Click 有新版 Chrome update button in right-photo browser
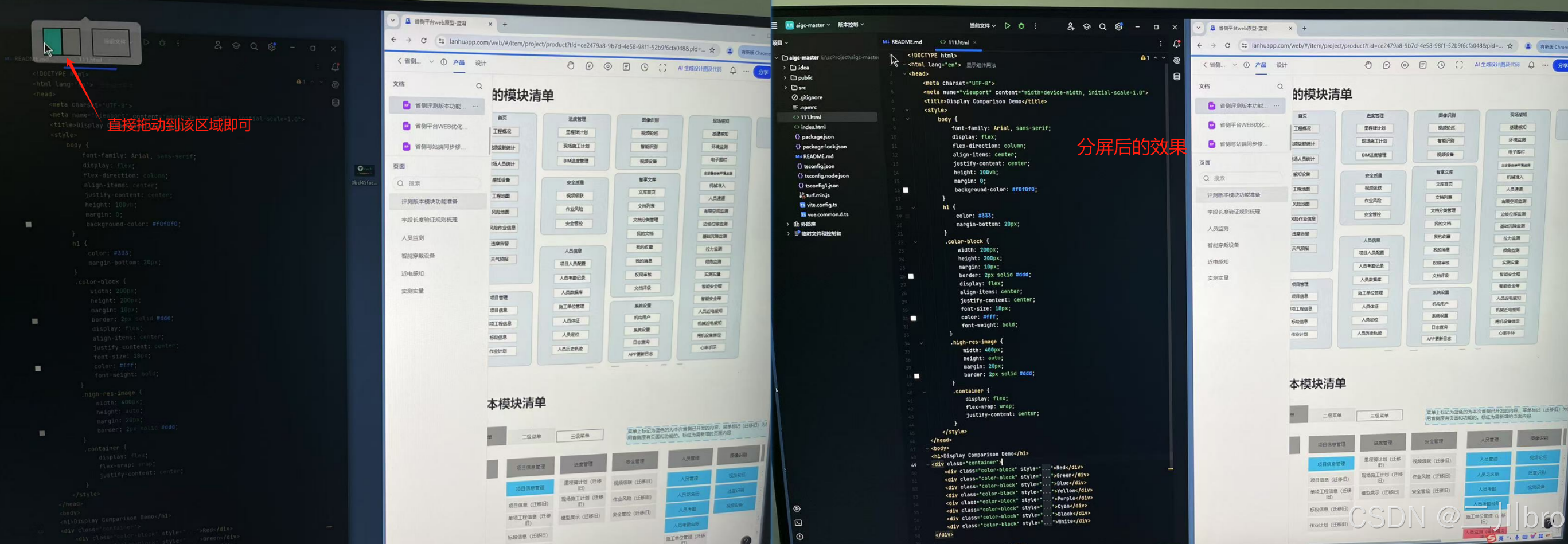The height and width of the screenshot is (544, 1568). 1553,47
